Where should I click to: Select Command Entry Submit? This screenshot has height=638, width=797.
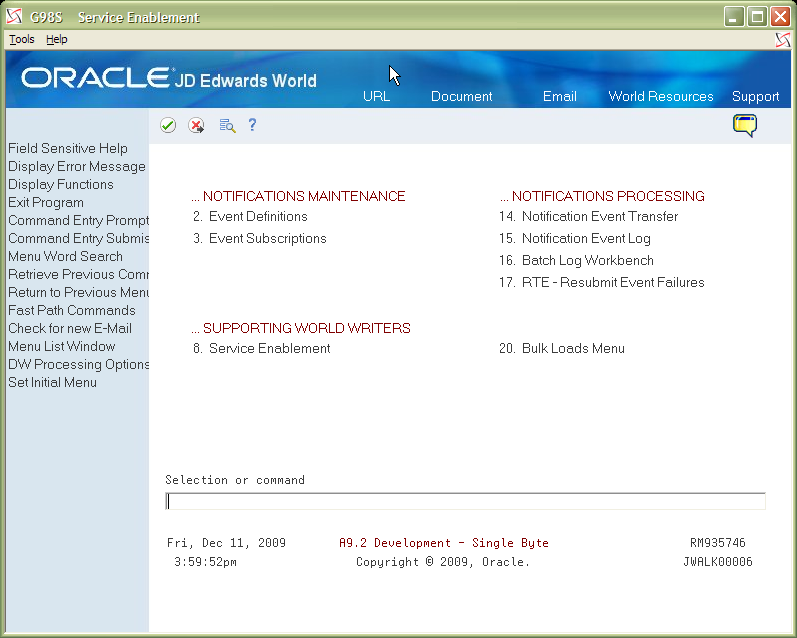78,238
